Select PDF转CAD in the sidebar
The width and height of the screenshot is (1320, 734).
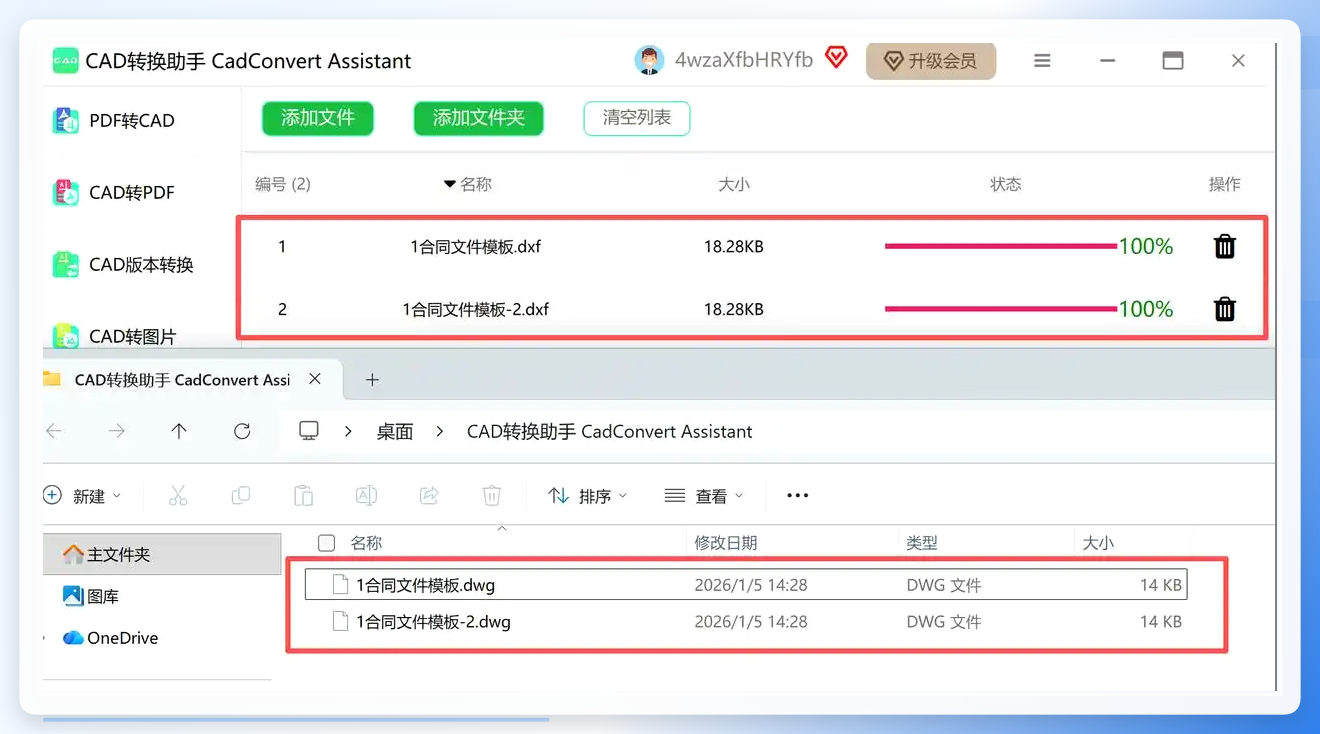click(x=114, y=121)
